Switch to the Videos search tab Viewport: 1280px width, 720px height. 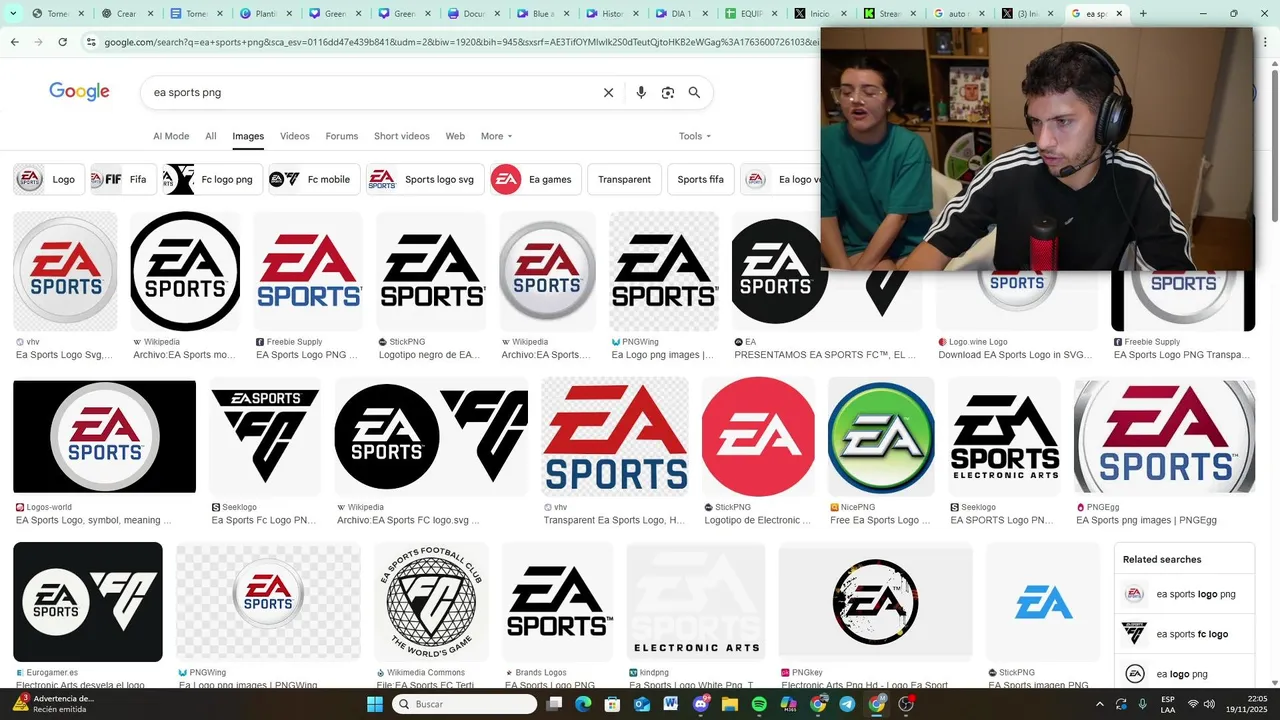pyautogui.click(x=295, y=136)
